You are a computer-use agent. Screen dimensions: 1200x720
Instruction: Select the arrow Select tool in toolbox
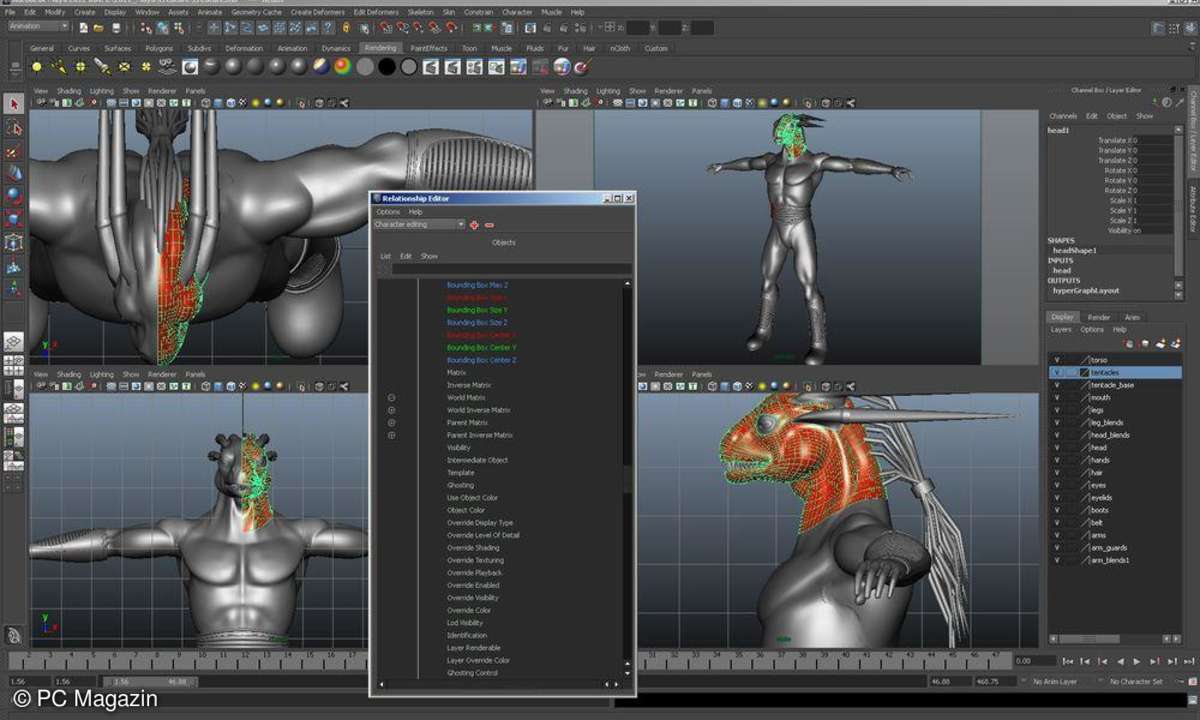click(13, 104)
